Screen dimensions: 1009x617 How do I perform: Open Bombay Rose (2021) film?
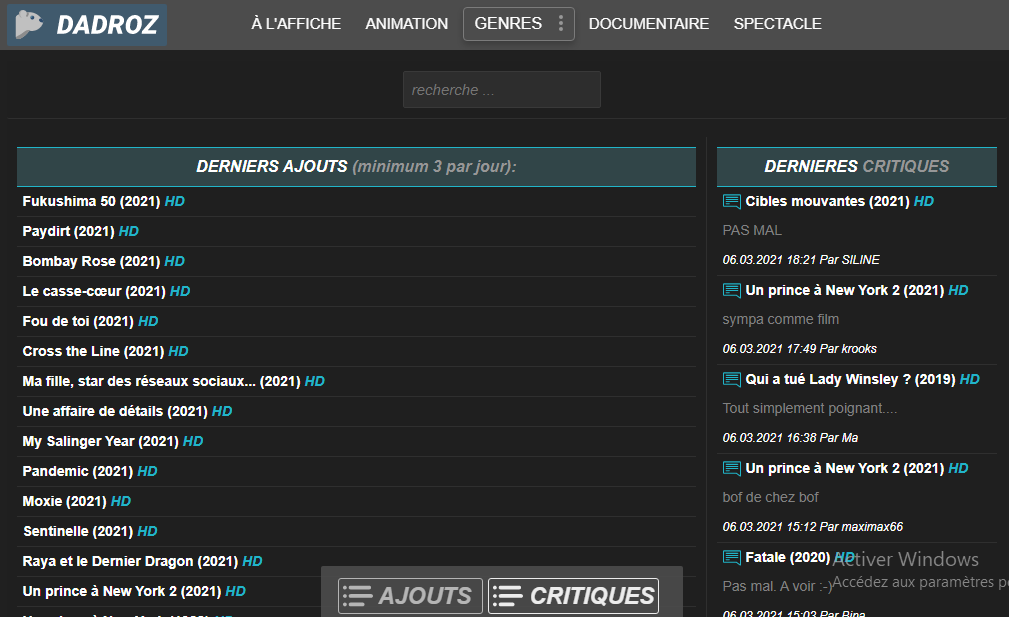91,261
